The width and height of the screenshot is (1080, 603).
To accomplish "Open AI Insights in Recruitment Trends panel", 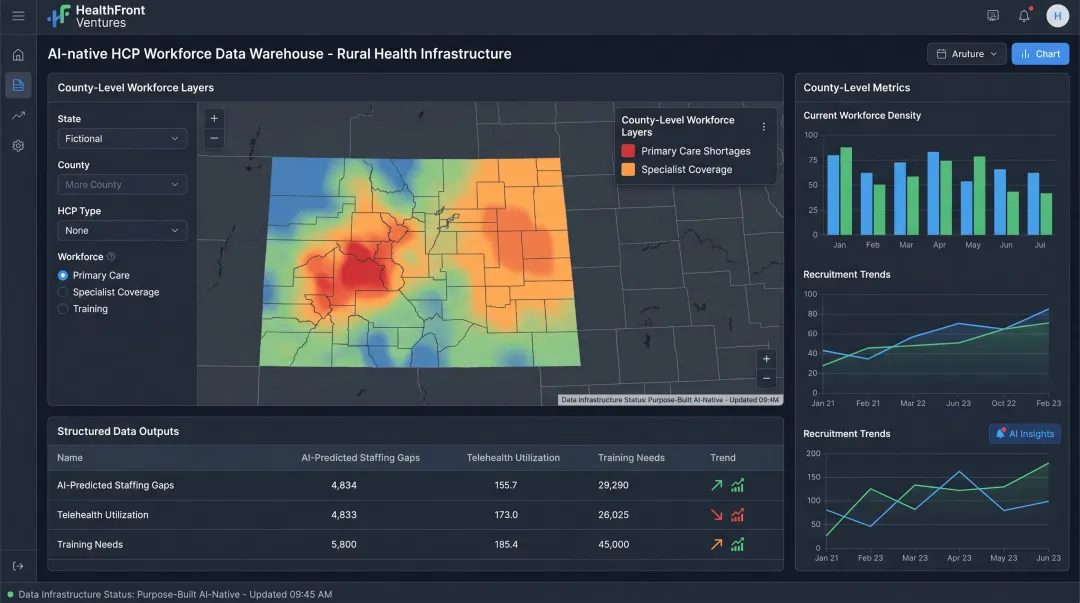I will (x=1024, y=433).
